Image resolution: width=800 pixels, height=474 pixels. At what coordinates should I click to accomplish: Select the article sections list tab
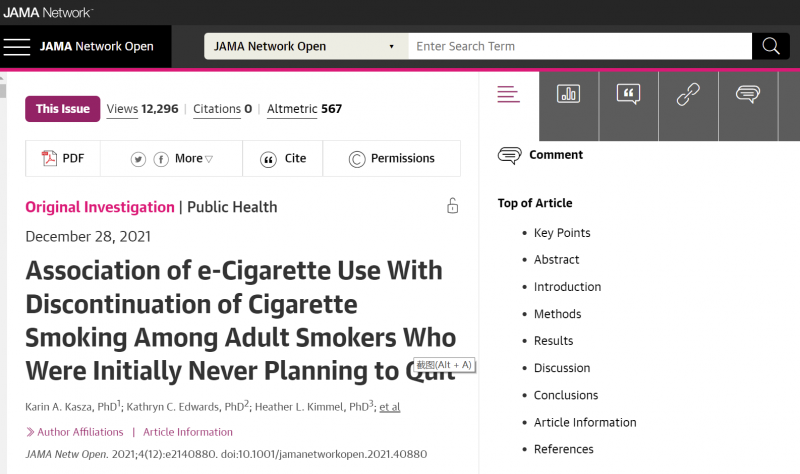(509, 95)
